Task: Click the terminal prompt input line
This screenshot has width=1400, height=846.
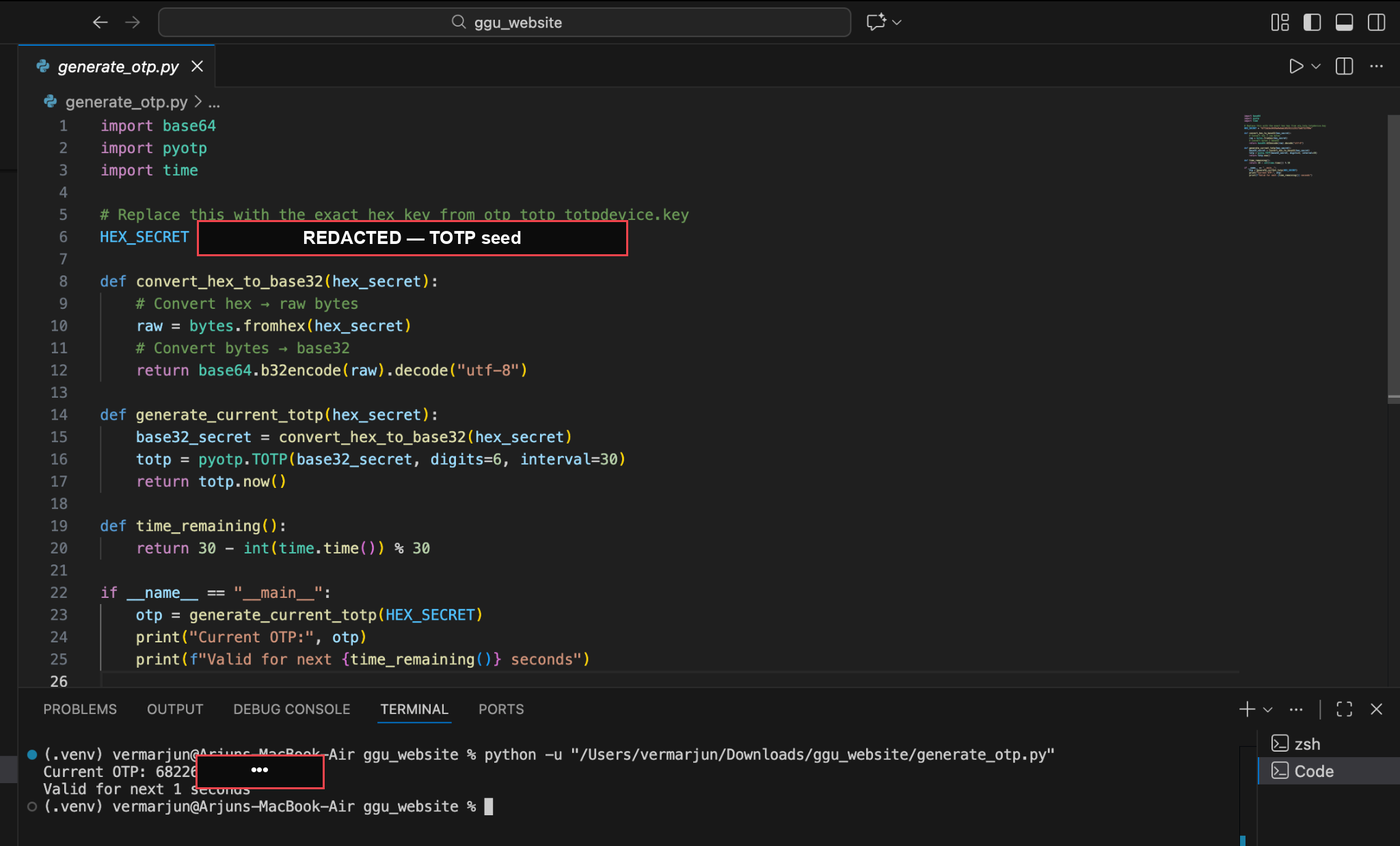Action: click(x=270, y=806)
